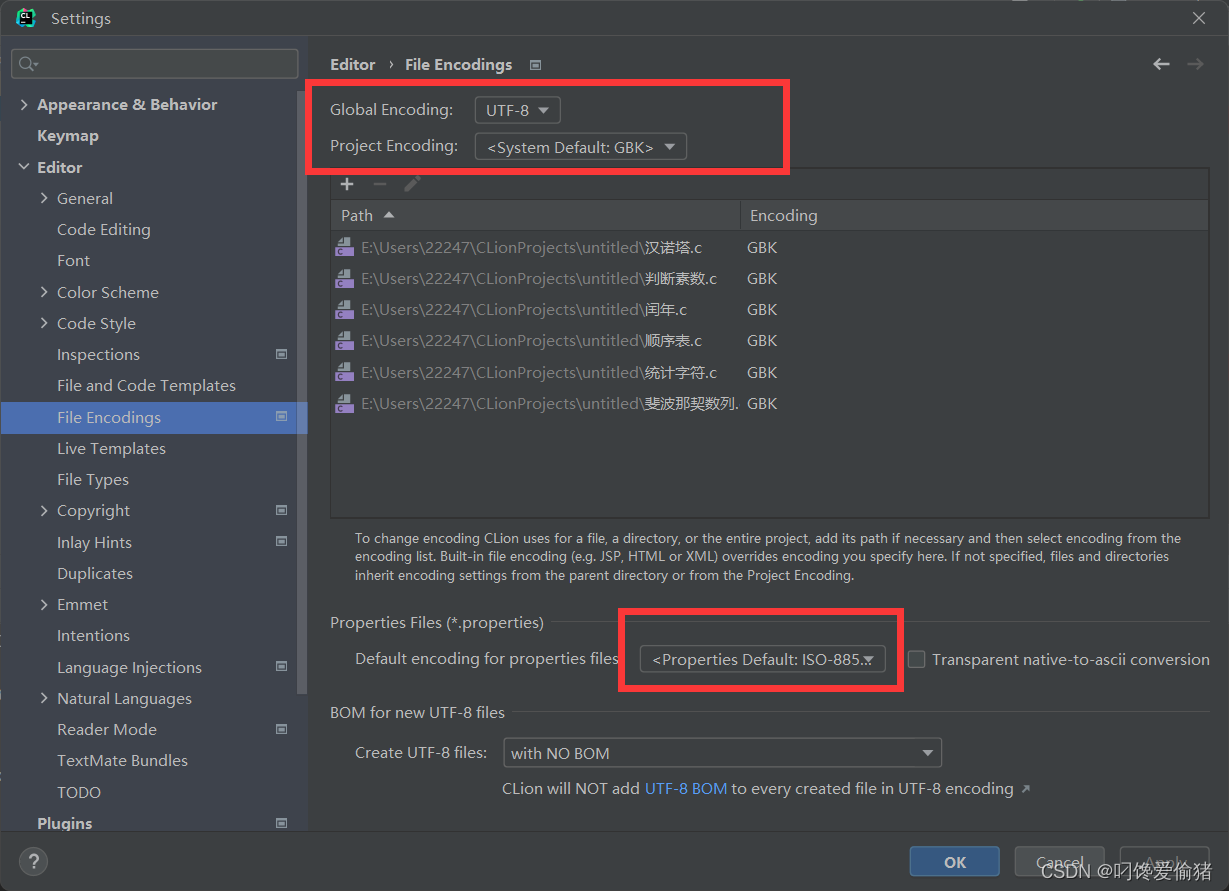Open the TextMate Bundles settings page
The image size is (1229, 891).
coord(122,760)
